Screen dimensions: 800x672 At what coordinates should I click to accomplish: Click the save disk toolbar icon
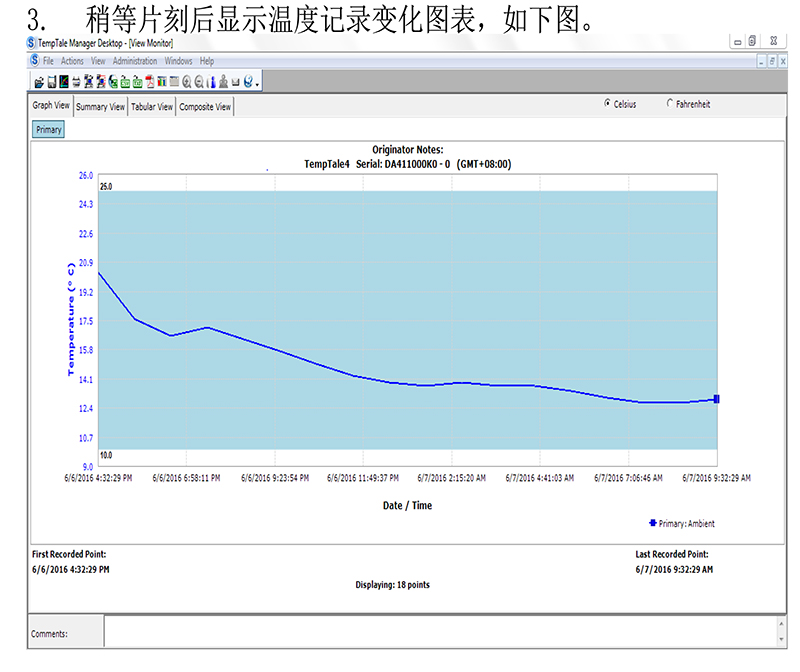click(52, 82)
